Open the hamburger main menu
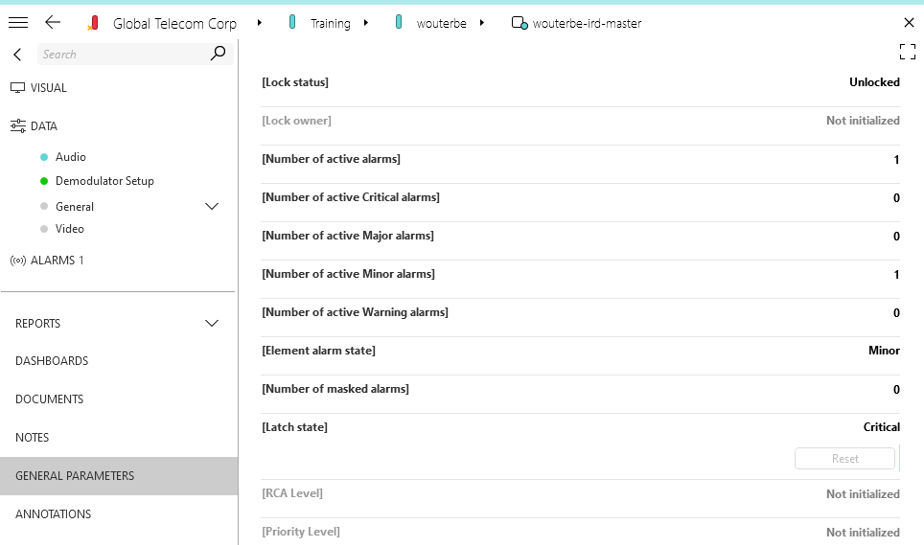 coord(18,22)
